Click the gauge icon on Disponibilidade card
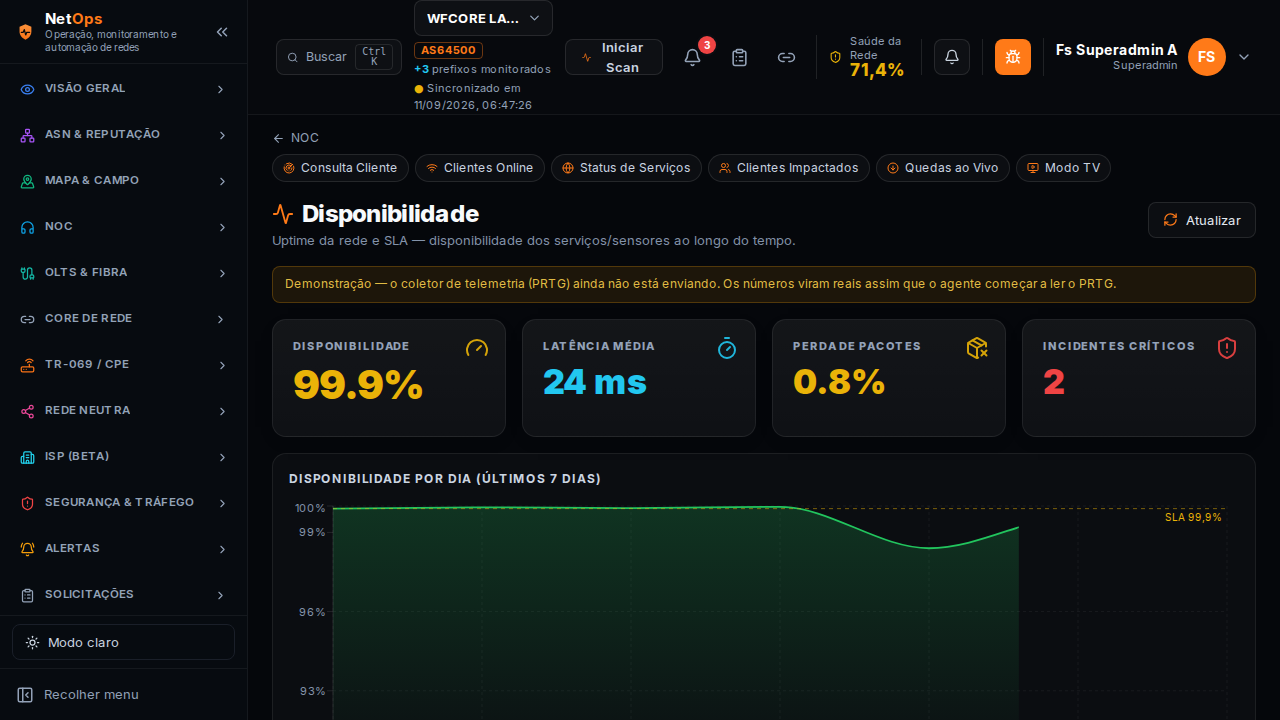This screenshot has height=720, width=1280. click(x=477, y=348)
